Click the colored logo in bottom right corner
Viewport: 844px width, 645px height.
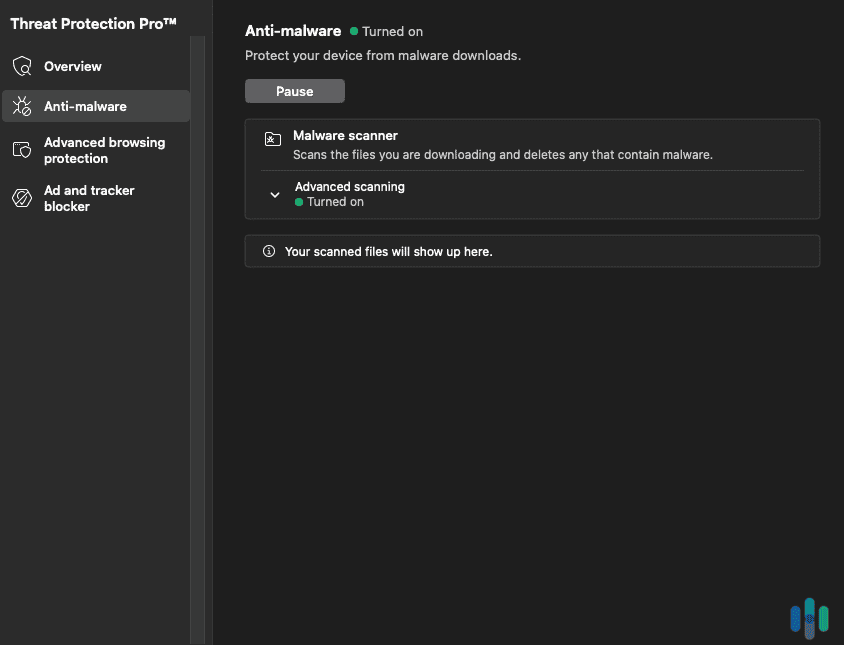(x=809, y=618)
